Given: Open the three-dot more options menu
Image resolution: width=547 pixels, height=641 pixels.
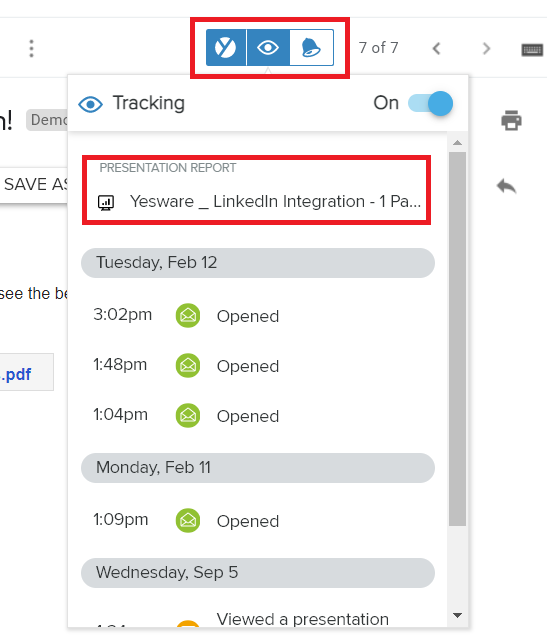Looking at the screenshot, I should 31,48.
